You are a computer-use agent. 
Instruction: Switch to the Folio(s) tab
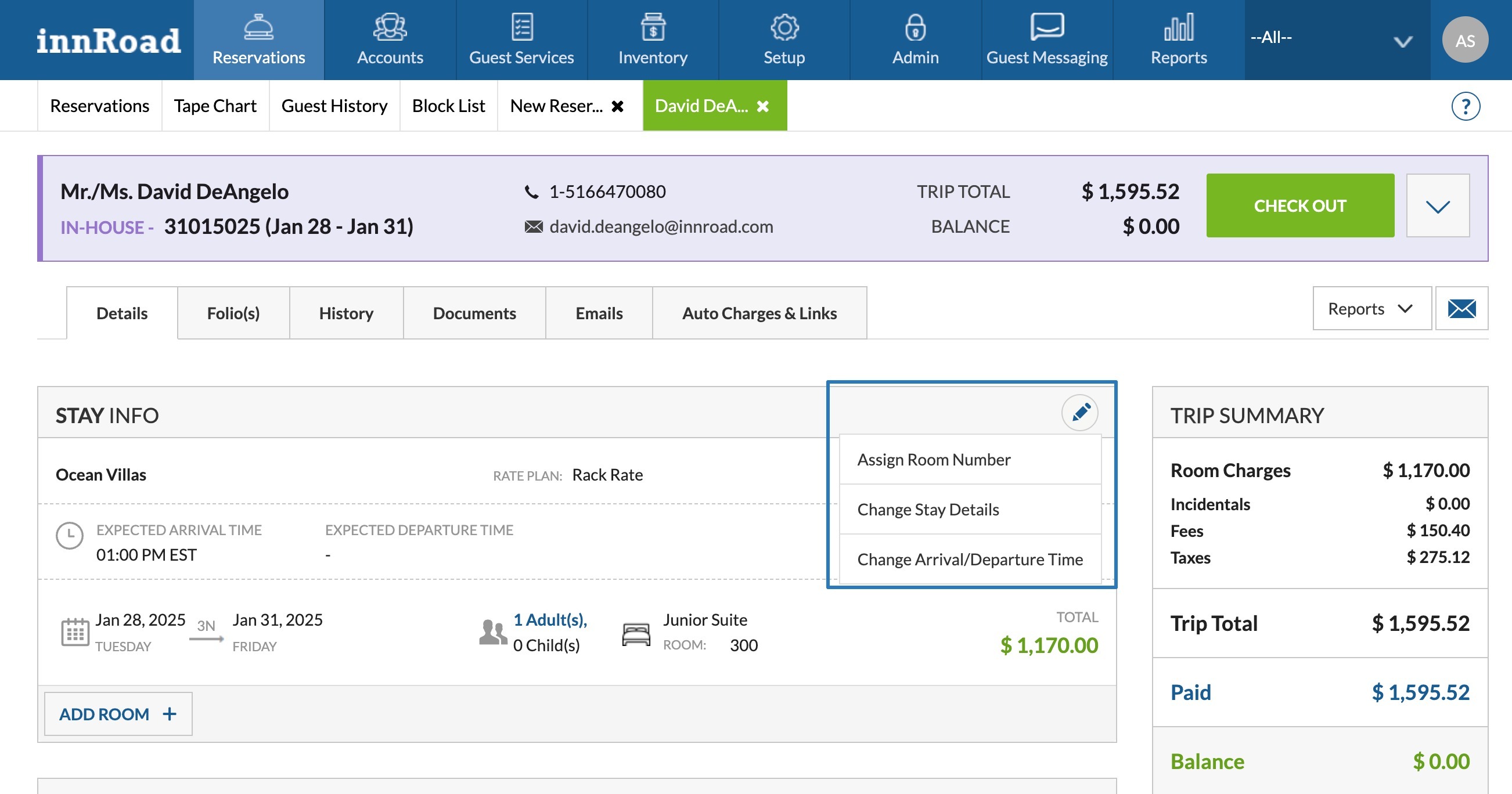point(233,313)
